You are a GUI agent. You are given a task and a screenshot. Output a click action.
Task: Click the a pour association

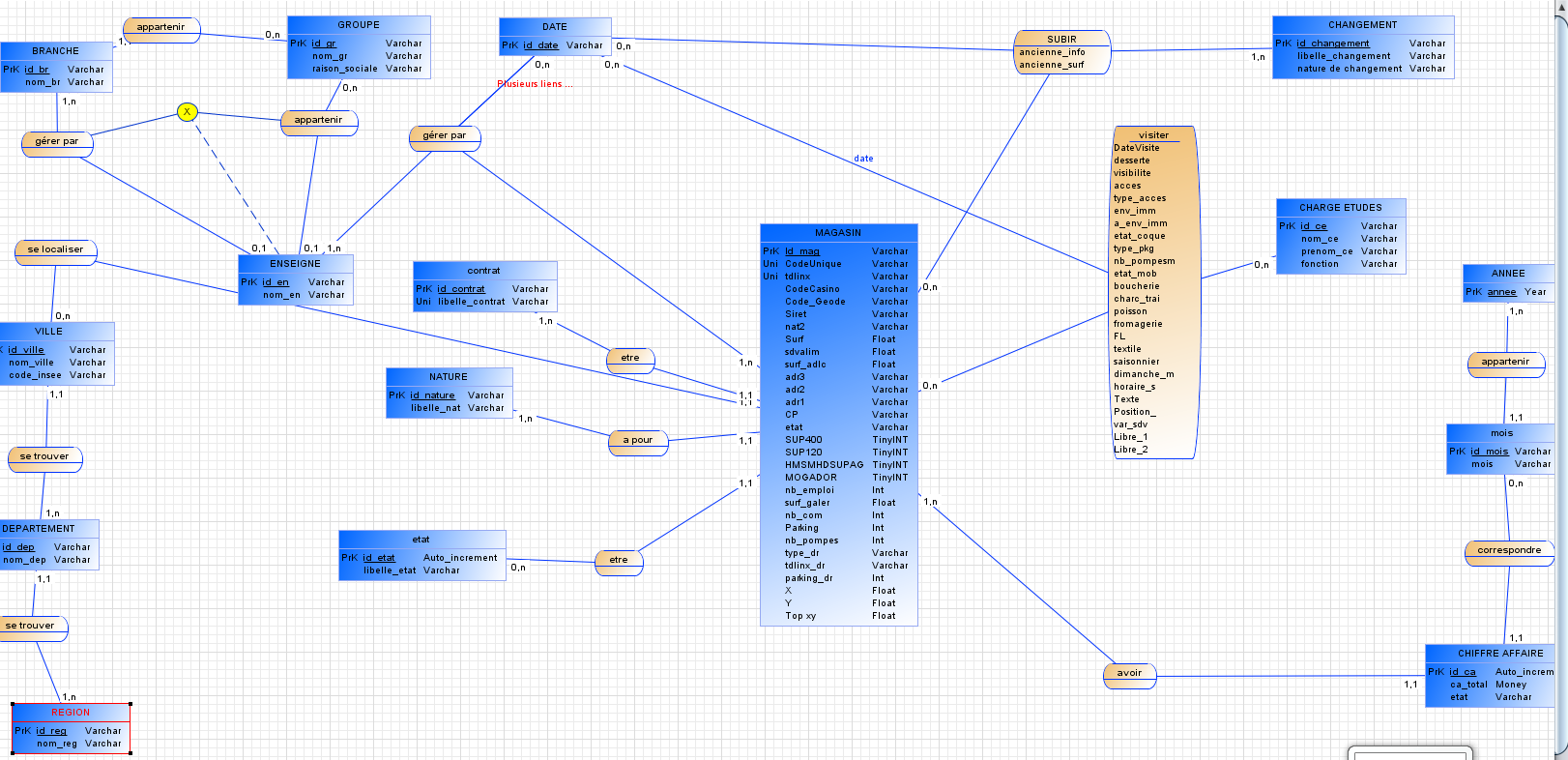[x=638, y=441]
